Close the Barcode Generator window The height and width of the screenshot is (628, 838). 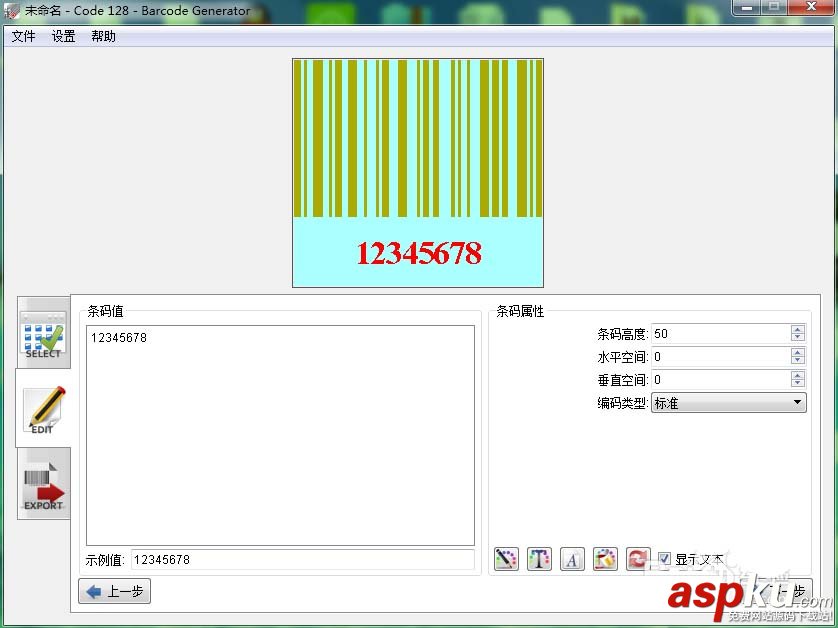coord(811,7)
